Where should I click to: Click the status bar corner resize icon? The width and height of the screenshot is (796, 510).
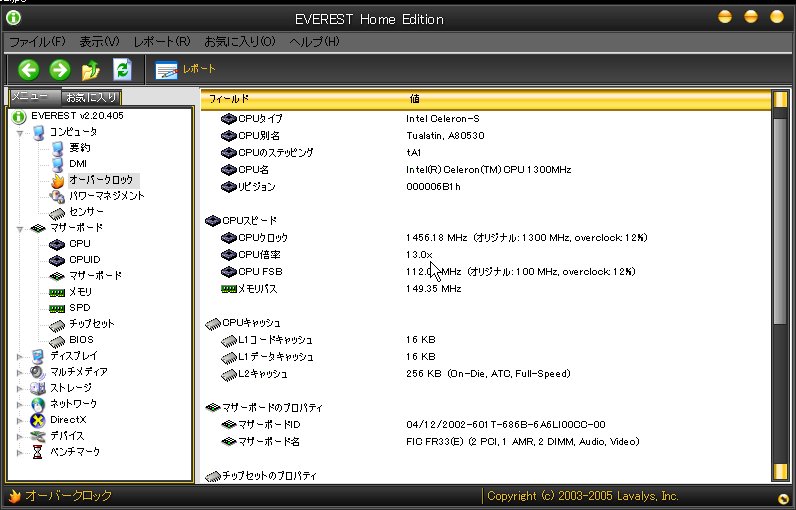(x=783, y=498)
